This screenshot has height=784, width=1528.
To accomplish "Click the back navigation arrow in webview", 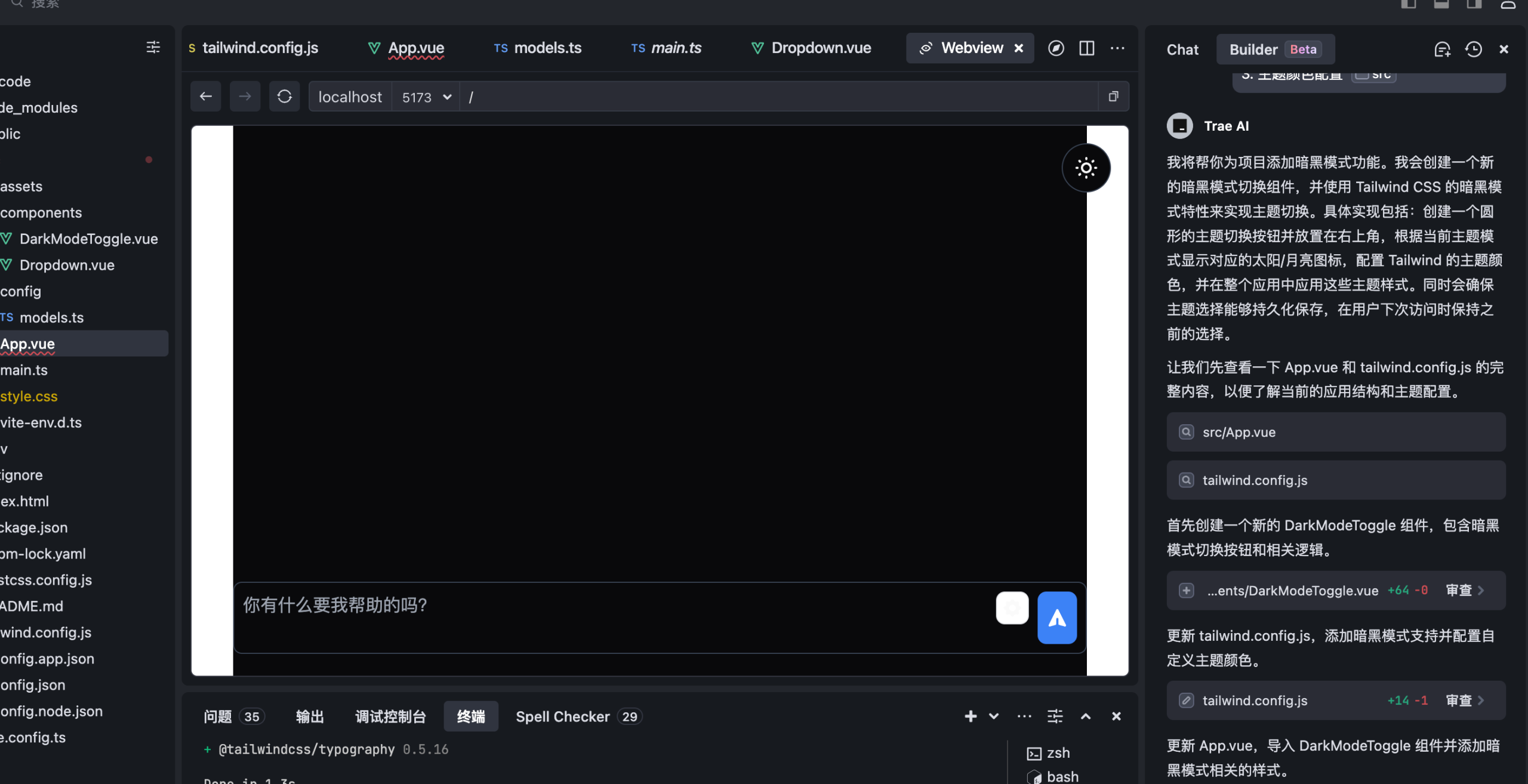I will (x=205, y=96).
